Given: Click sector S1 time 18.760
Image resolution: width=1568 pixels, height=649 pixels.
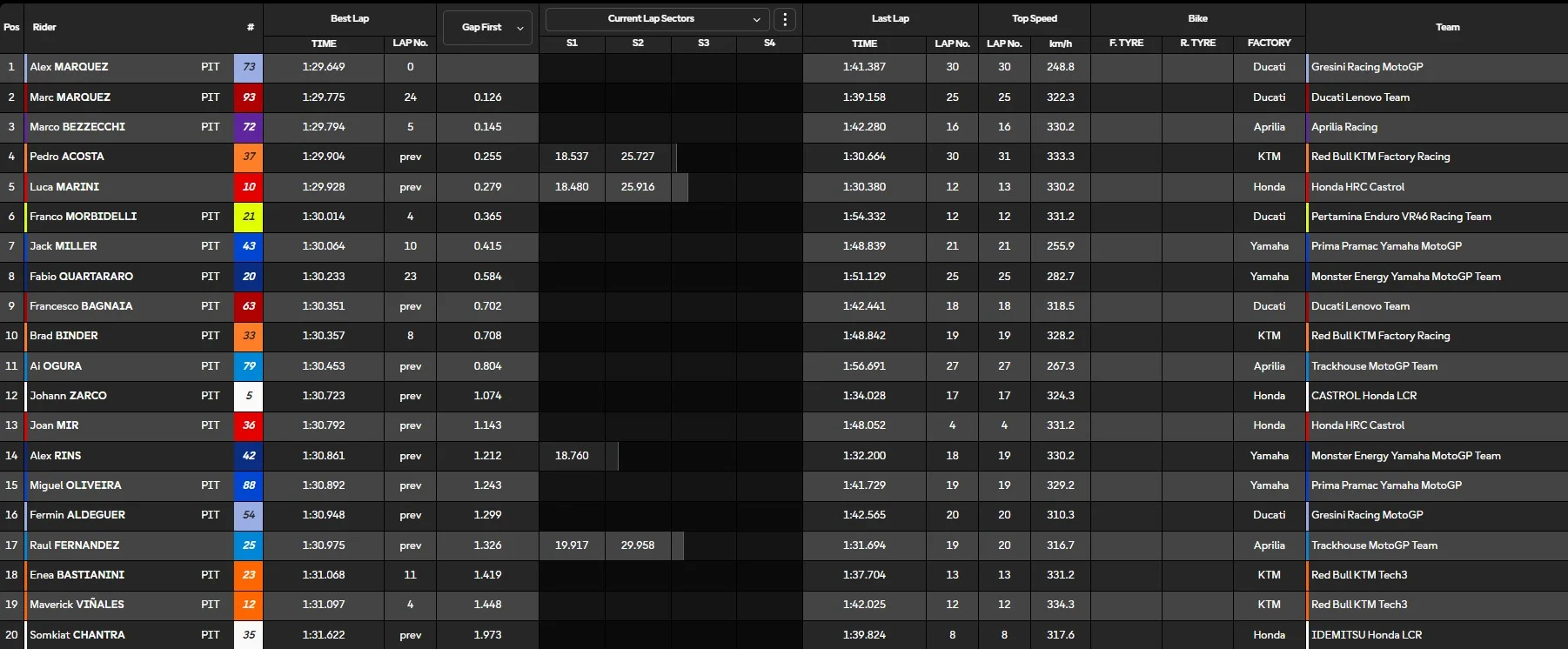Looking at the screenshot, I should click(572, 456).
